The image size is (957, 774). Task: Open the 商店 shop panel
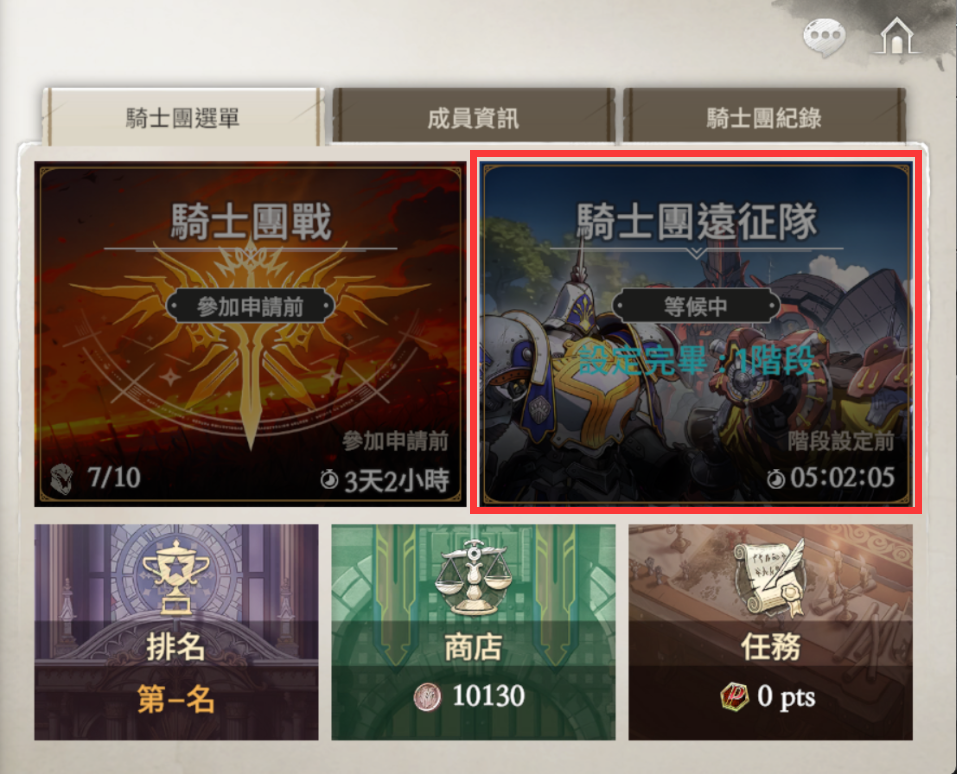click(x=474, y=632)
